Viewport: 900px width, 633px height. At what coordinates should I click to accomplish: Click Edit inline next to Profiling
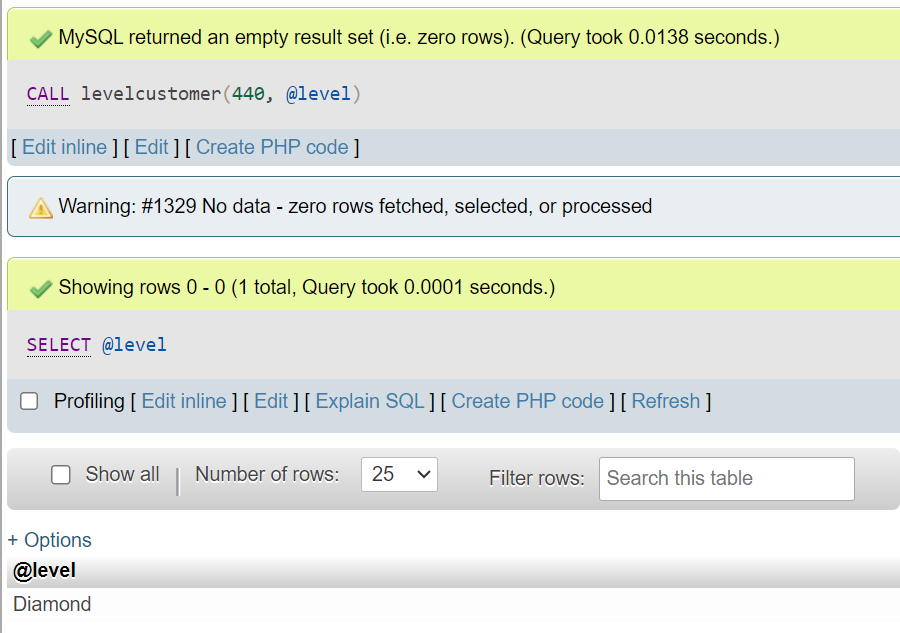click(184, 401)
